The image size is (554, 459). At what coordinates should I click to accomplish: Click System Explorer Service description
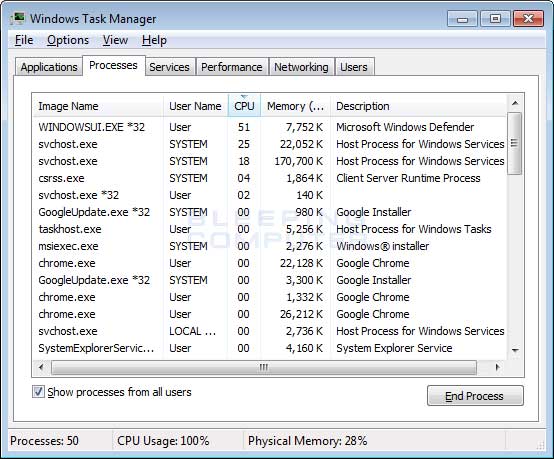point(394,348)
